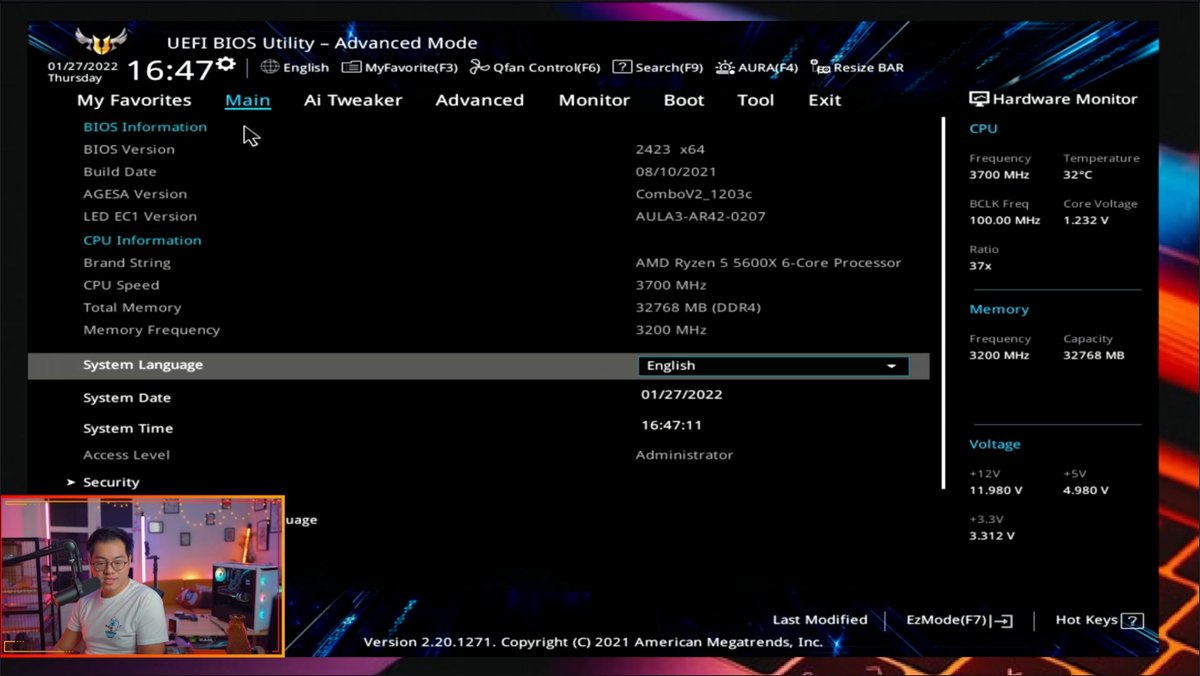
Task: Click the webcam overlay thumbnail
Action: 142,576
